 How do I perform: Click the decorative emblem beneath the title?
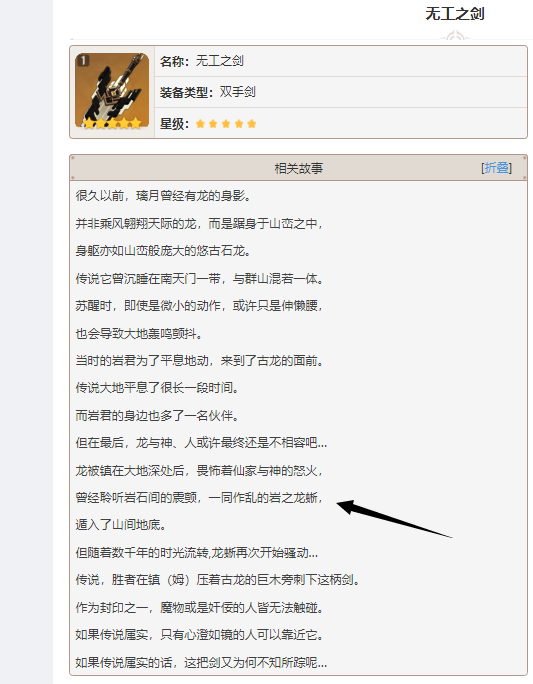click(x=455, y=36)
